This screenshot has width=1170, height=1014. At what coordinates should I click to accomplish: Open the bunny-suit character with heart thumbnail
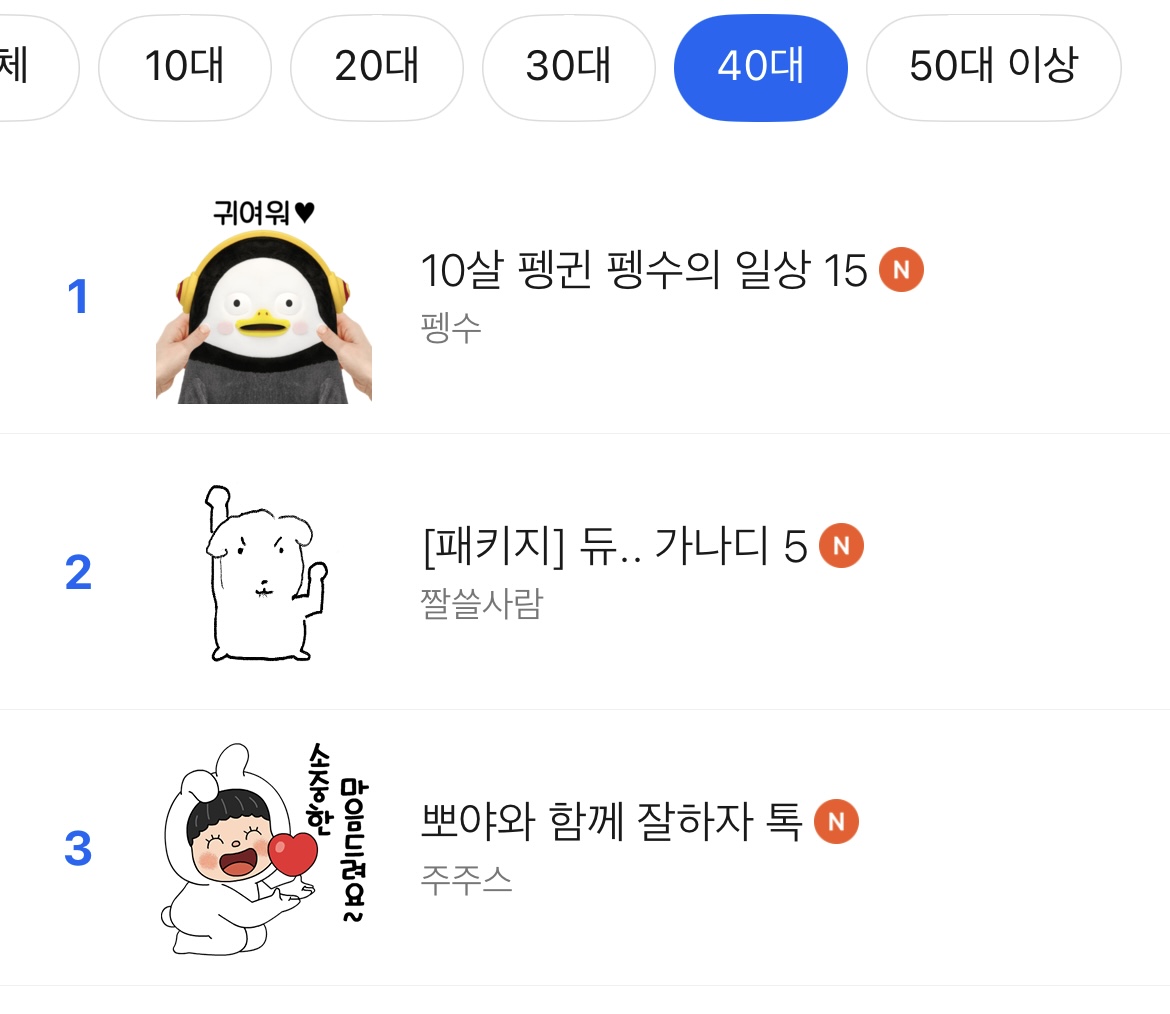[262, 848]
